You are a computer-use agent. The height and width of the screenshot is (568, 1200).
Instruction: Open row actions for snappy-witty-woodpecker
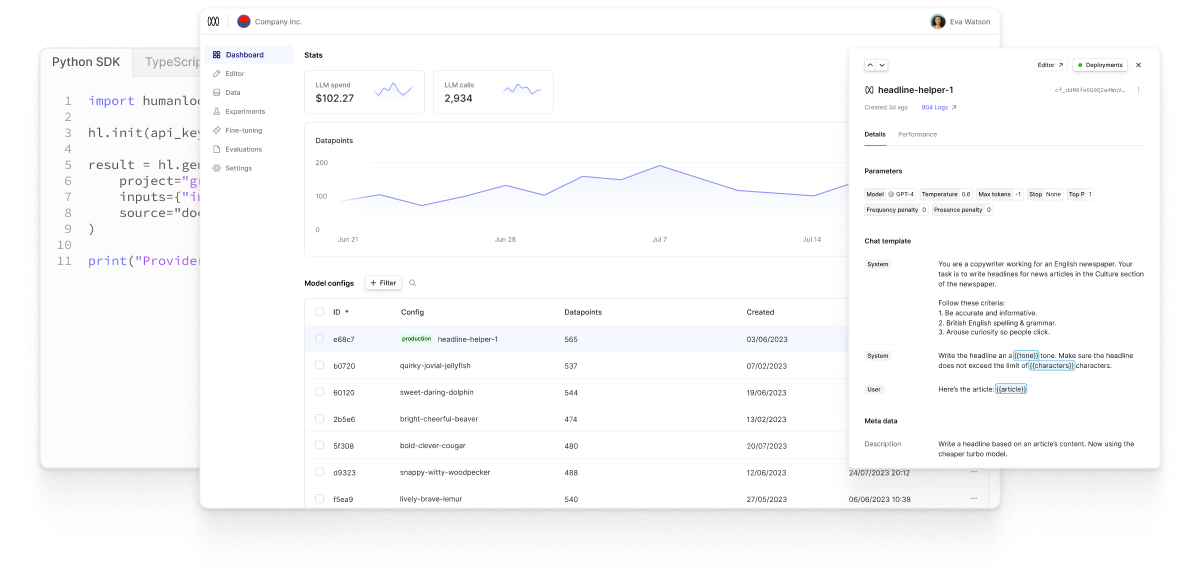(x=973, y=472)
